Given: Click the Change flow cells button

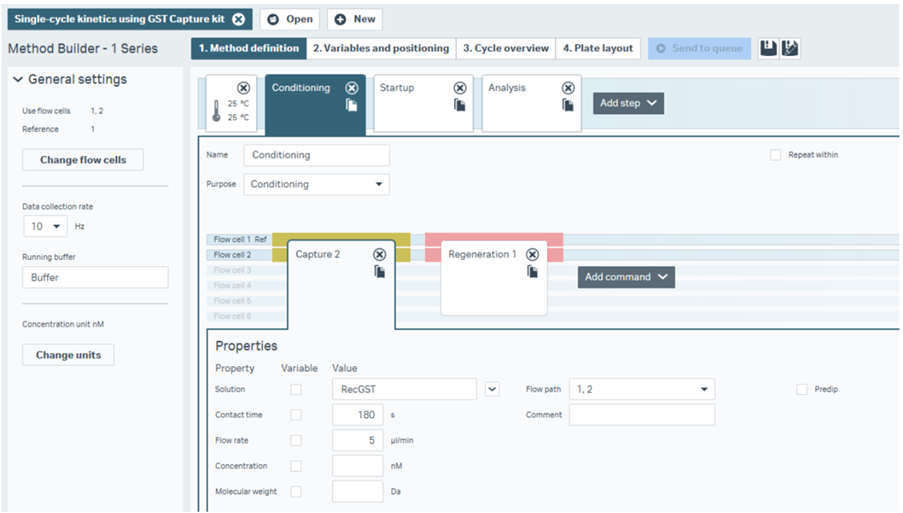Looking at the screenshot, I should coord(82,160).
